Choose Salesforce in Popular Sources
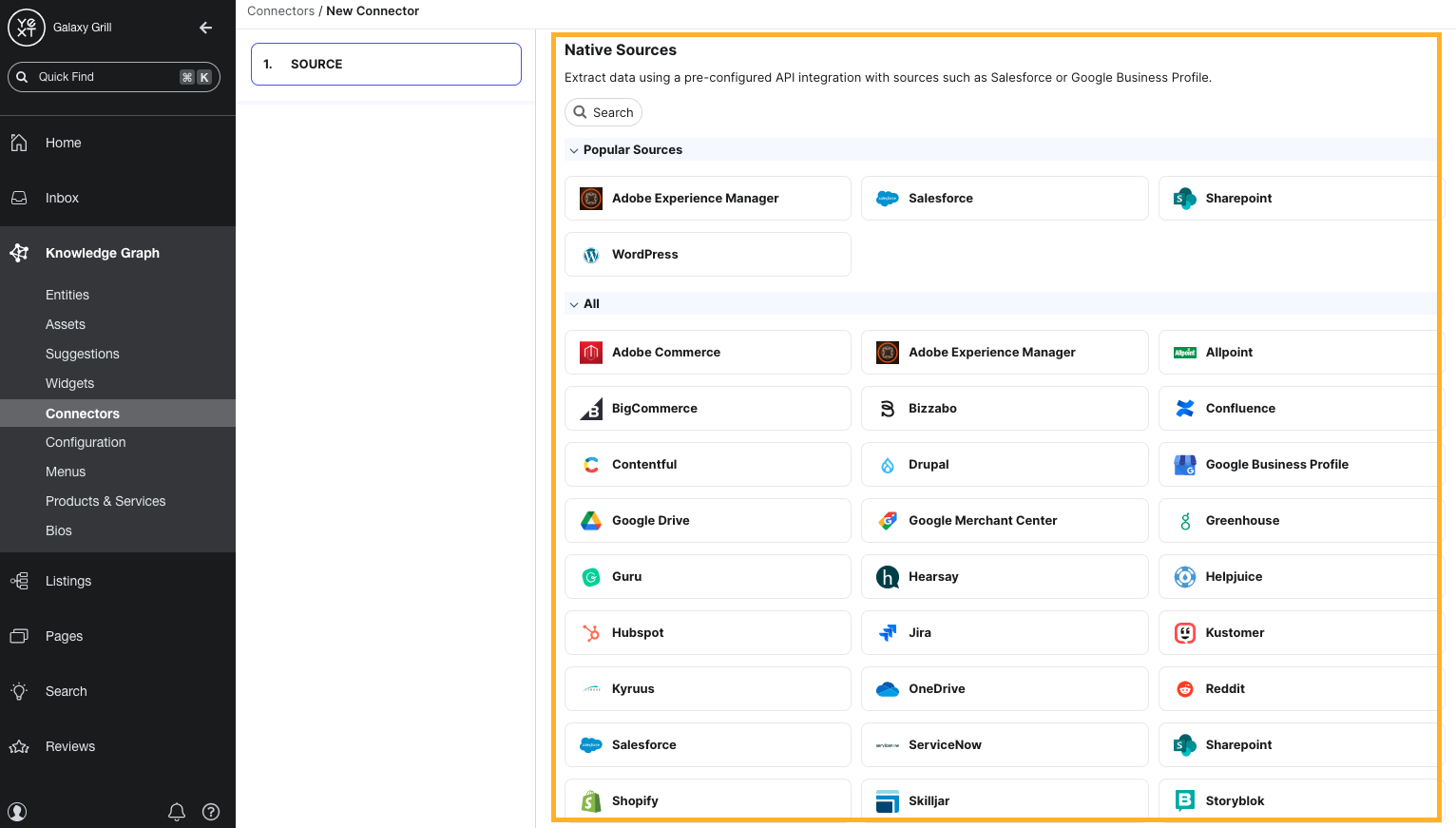 pos(1005,198)
